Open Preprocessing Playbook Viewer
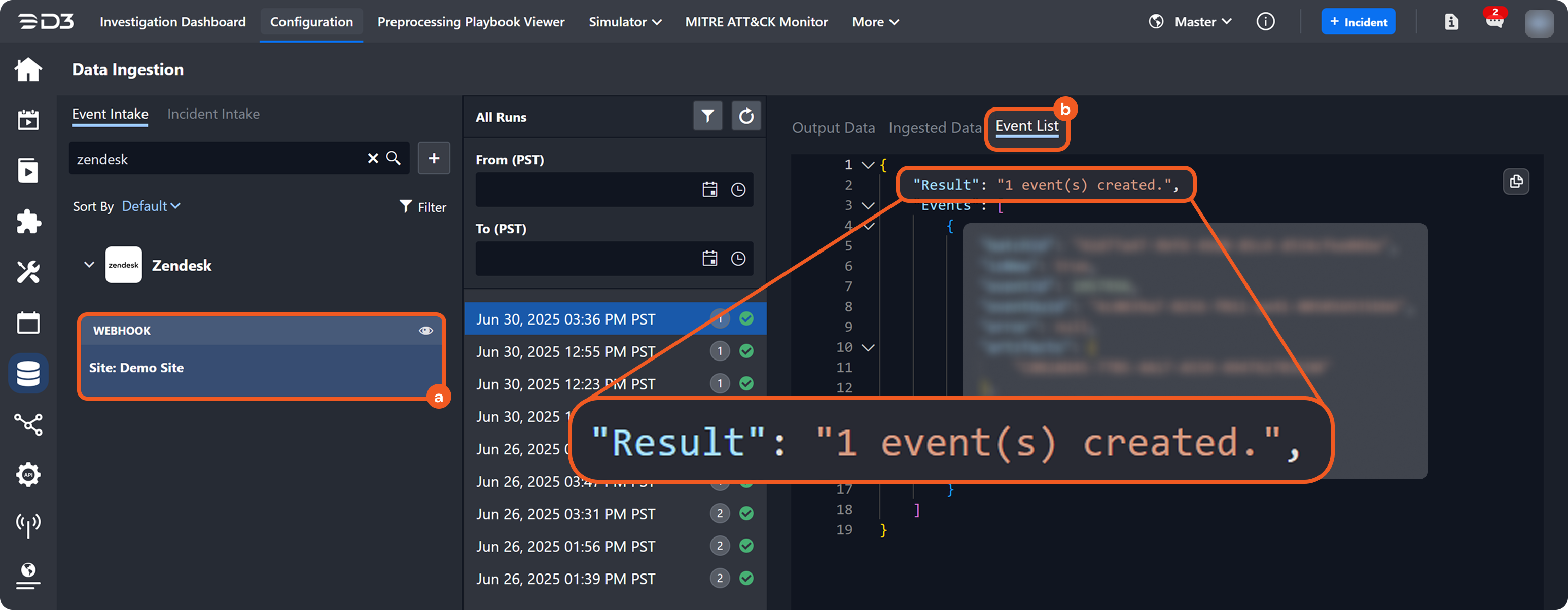 pyautogui.click(x=471, y=22)
